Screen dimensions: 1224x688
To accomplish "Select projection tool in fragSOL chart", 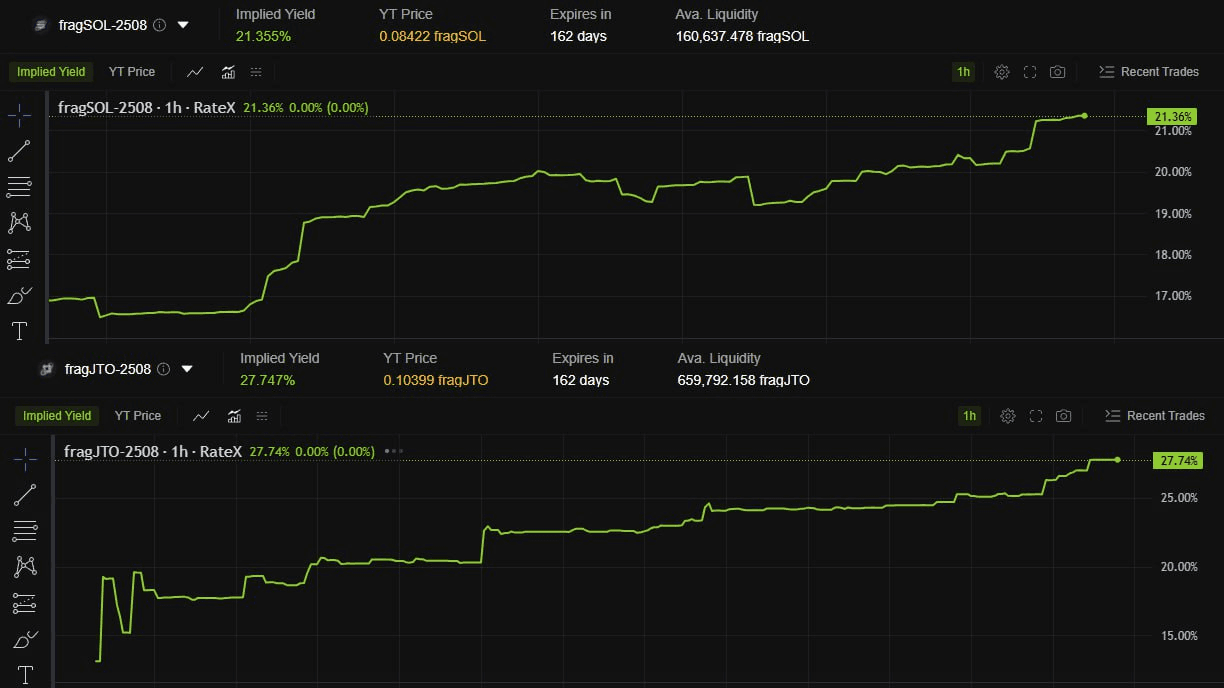I will [19, 259].
